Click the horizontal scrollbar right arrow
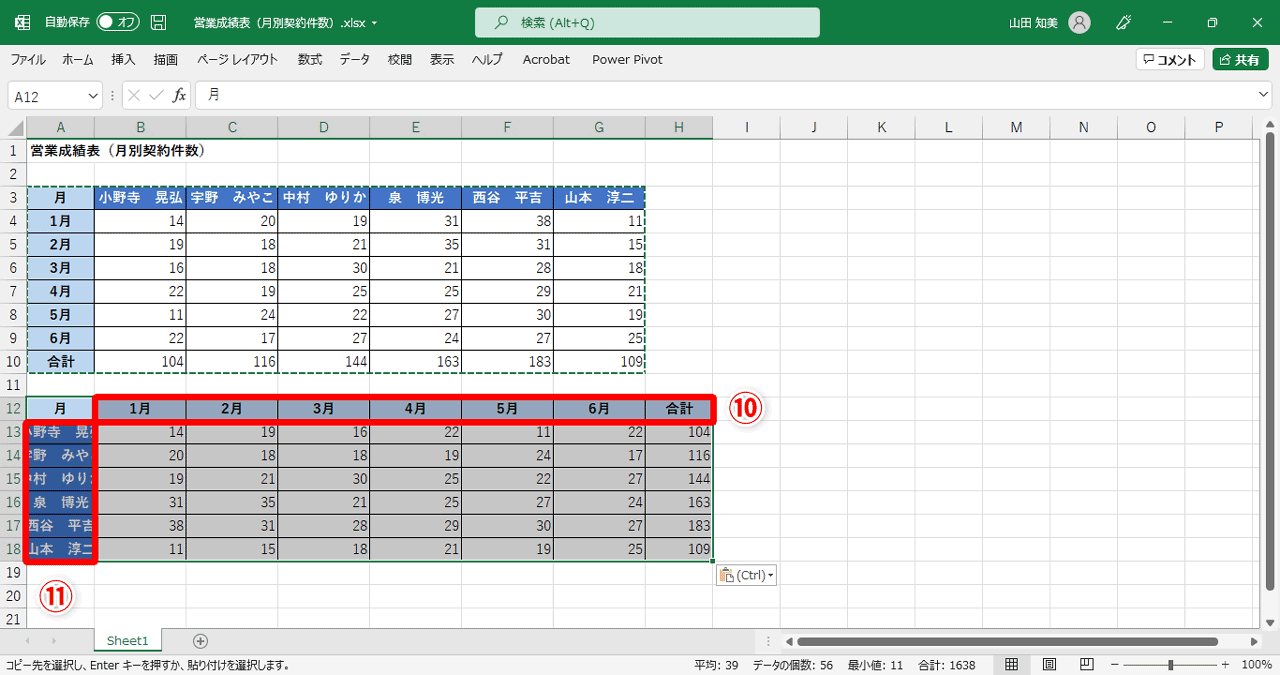 (1254, 641)
